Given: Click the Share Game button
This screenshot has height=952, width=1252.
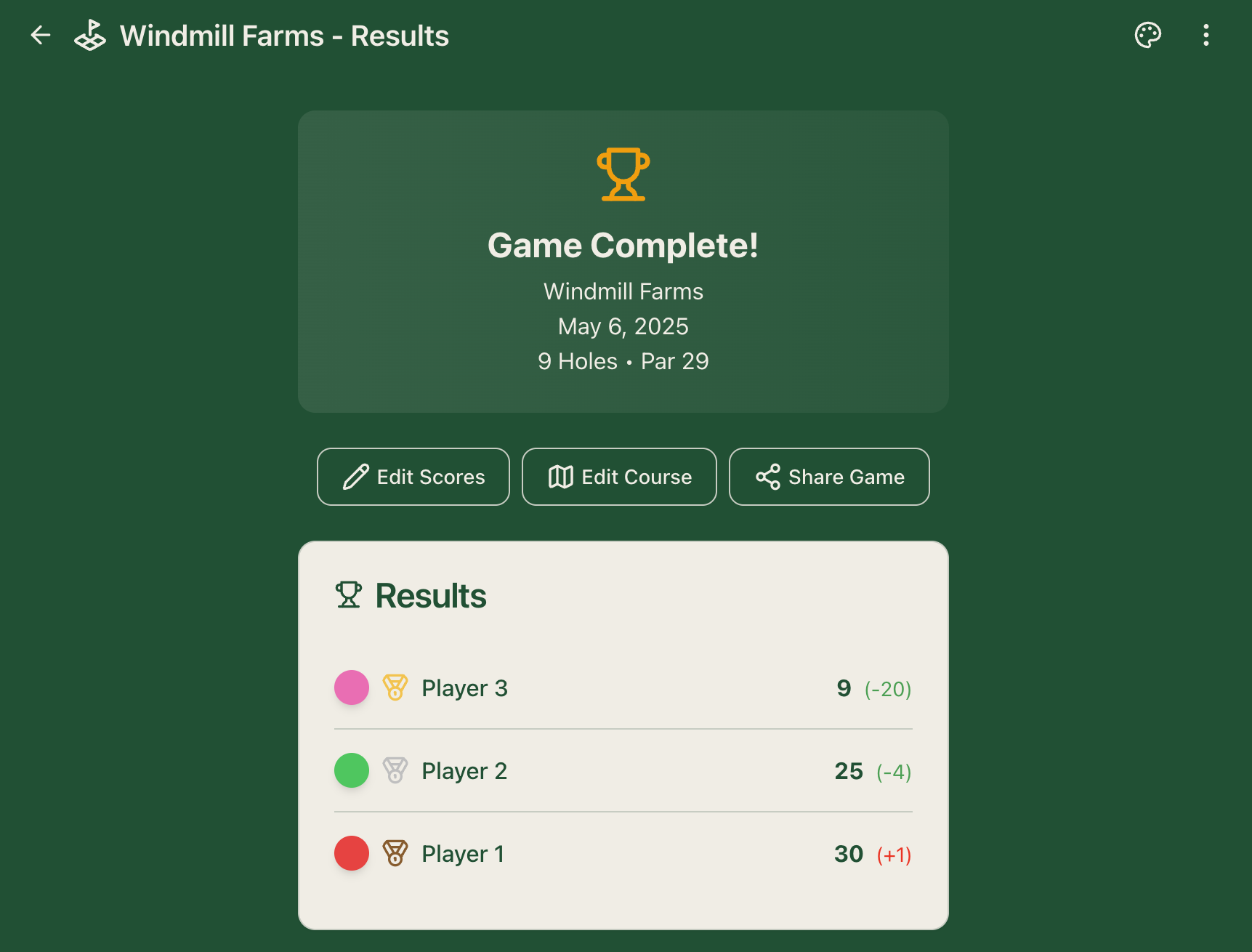Looking at the screenshot, I should (829, 477).
